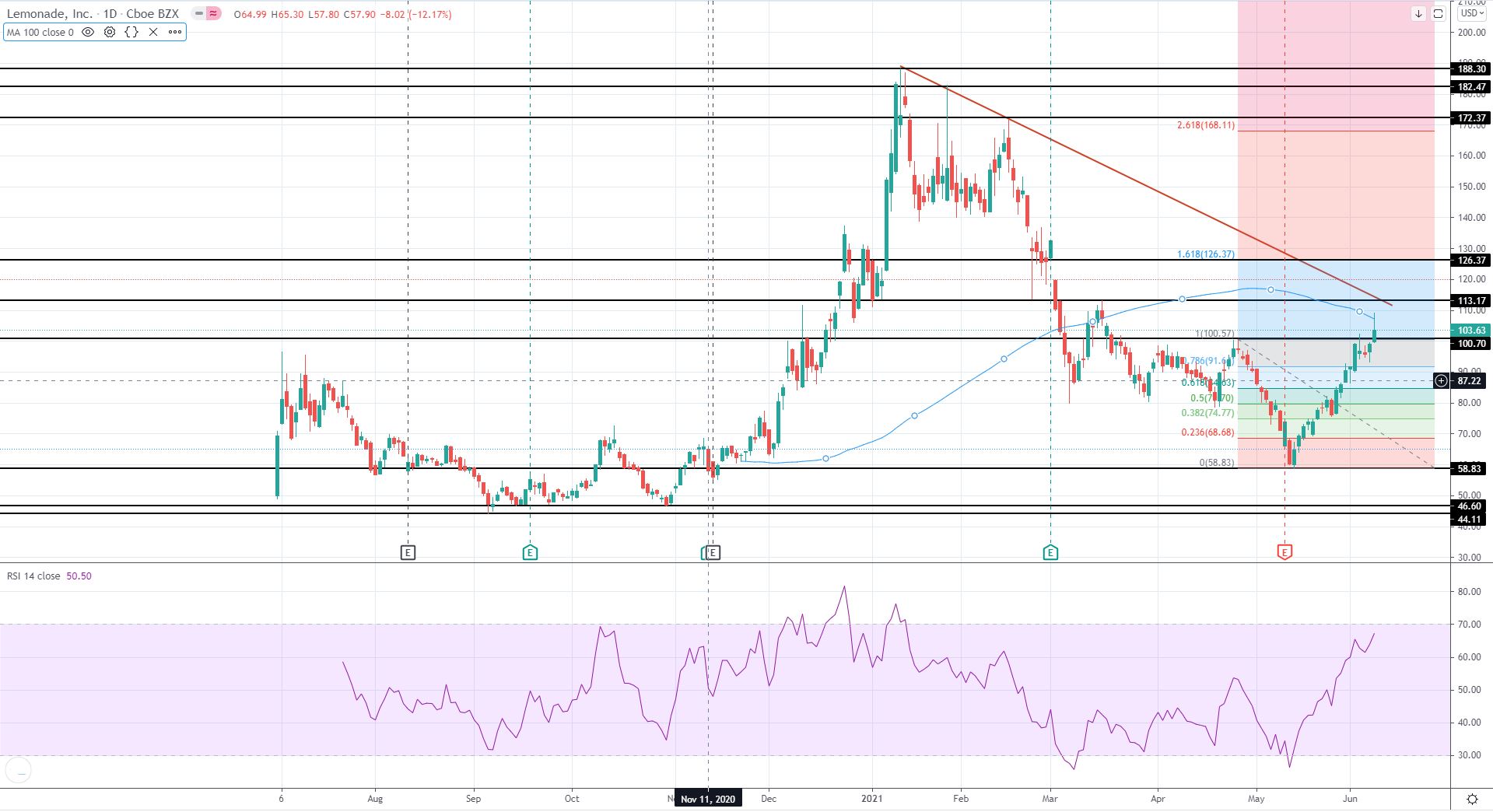Move pane down with arrow icon
This screenshot has height=812, width=1493.
[1419, 13]
